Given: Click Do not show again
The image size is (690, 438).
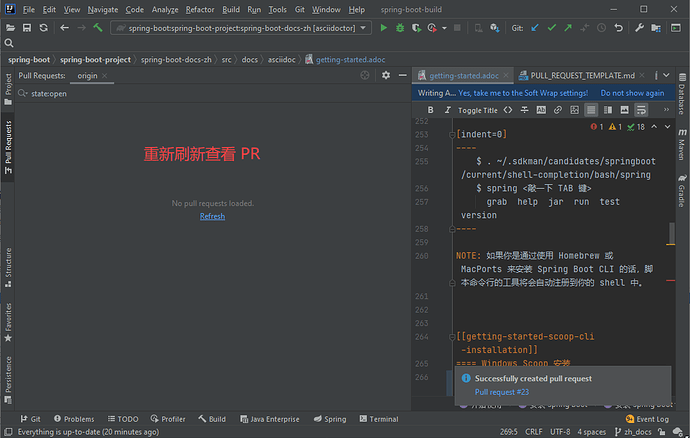Looking at the screenshot, I should coord(632,93).
